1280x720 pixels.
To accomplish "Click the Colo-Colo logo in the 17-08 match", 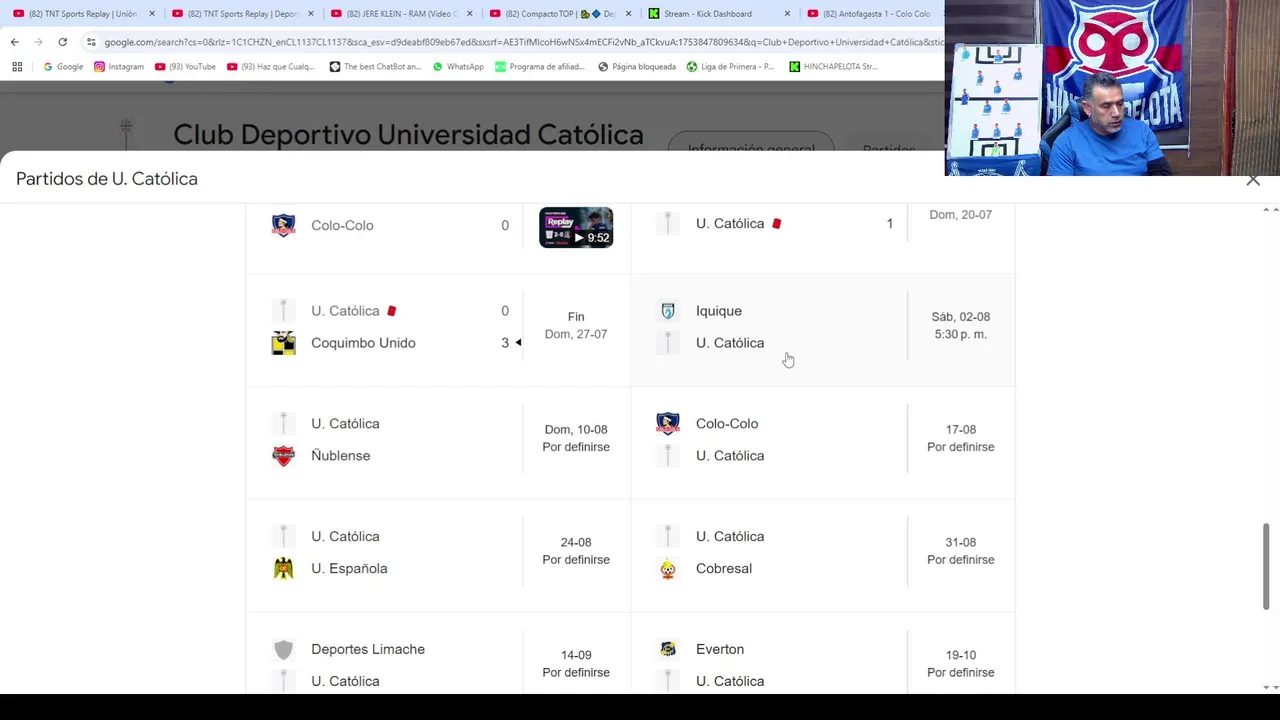I will pyautogui.click(x=668, y=424).
